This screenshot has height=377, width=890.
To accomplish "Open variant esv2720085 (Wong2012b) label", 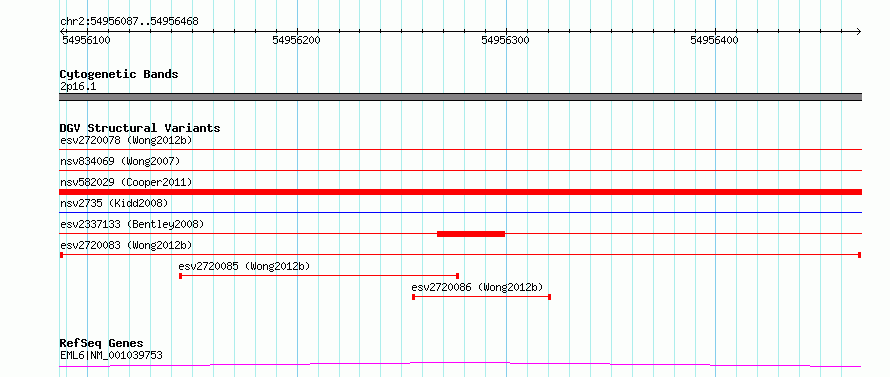I will tap(244, 266).
